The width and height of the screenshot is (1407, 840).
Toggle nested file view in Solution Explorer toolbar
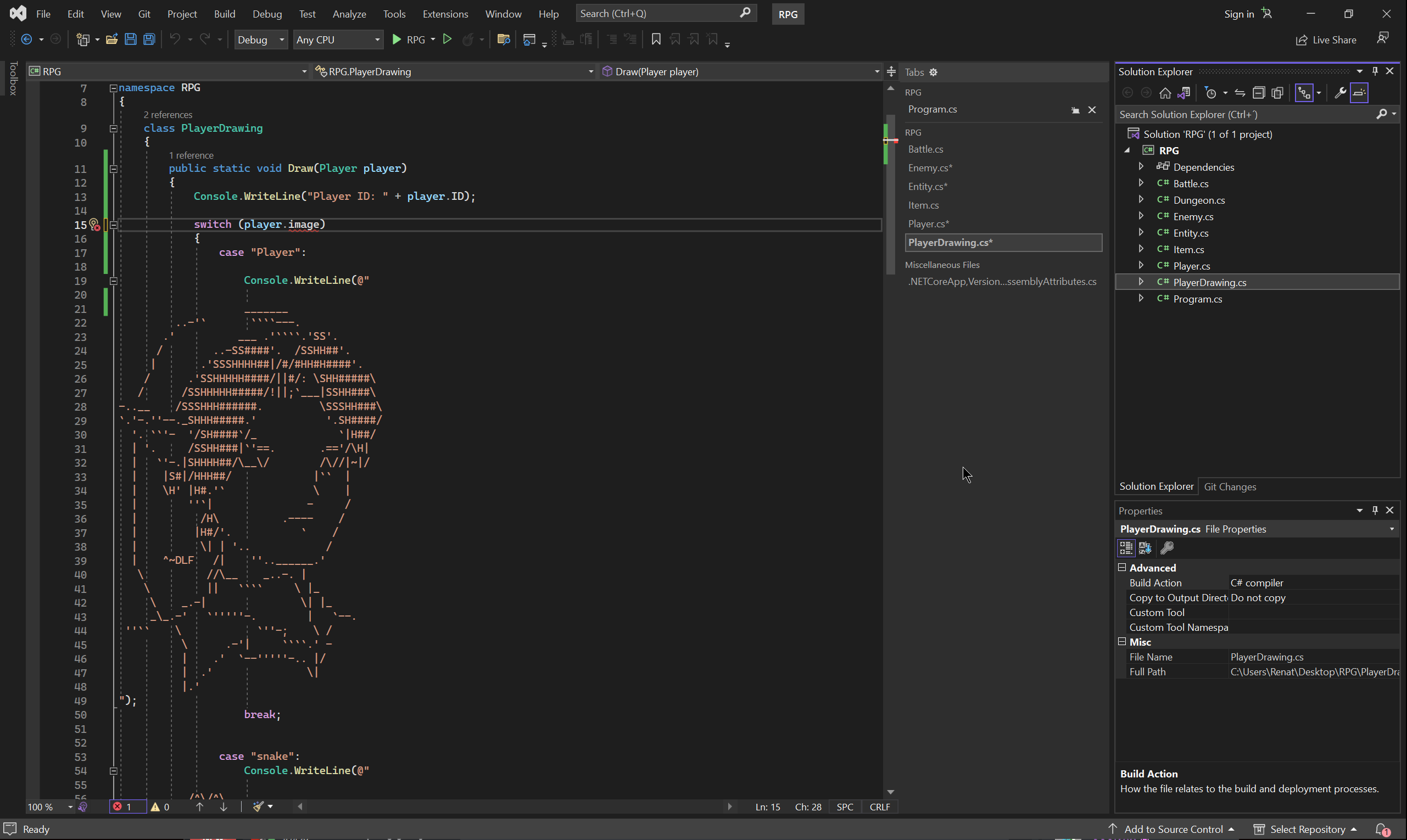click(x=1304, y=93)
